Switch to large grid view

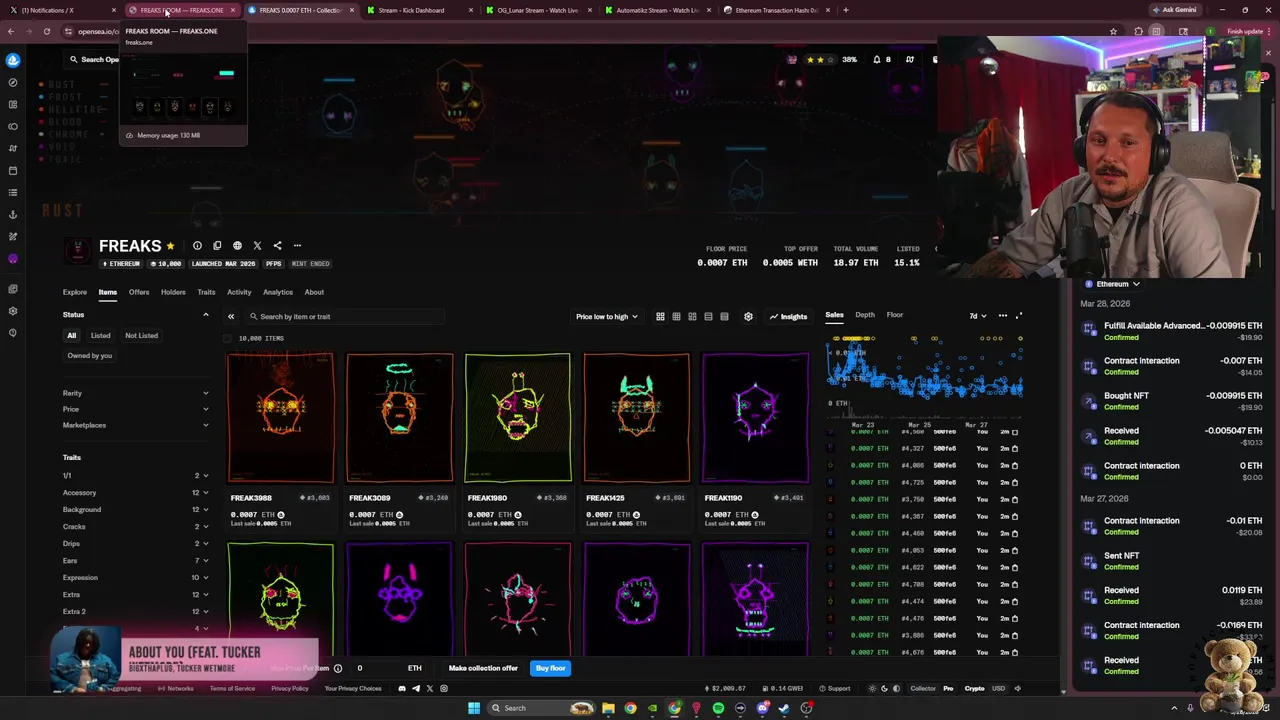tap(660, 317)
